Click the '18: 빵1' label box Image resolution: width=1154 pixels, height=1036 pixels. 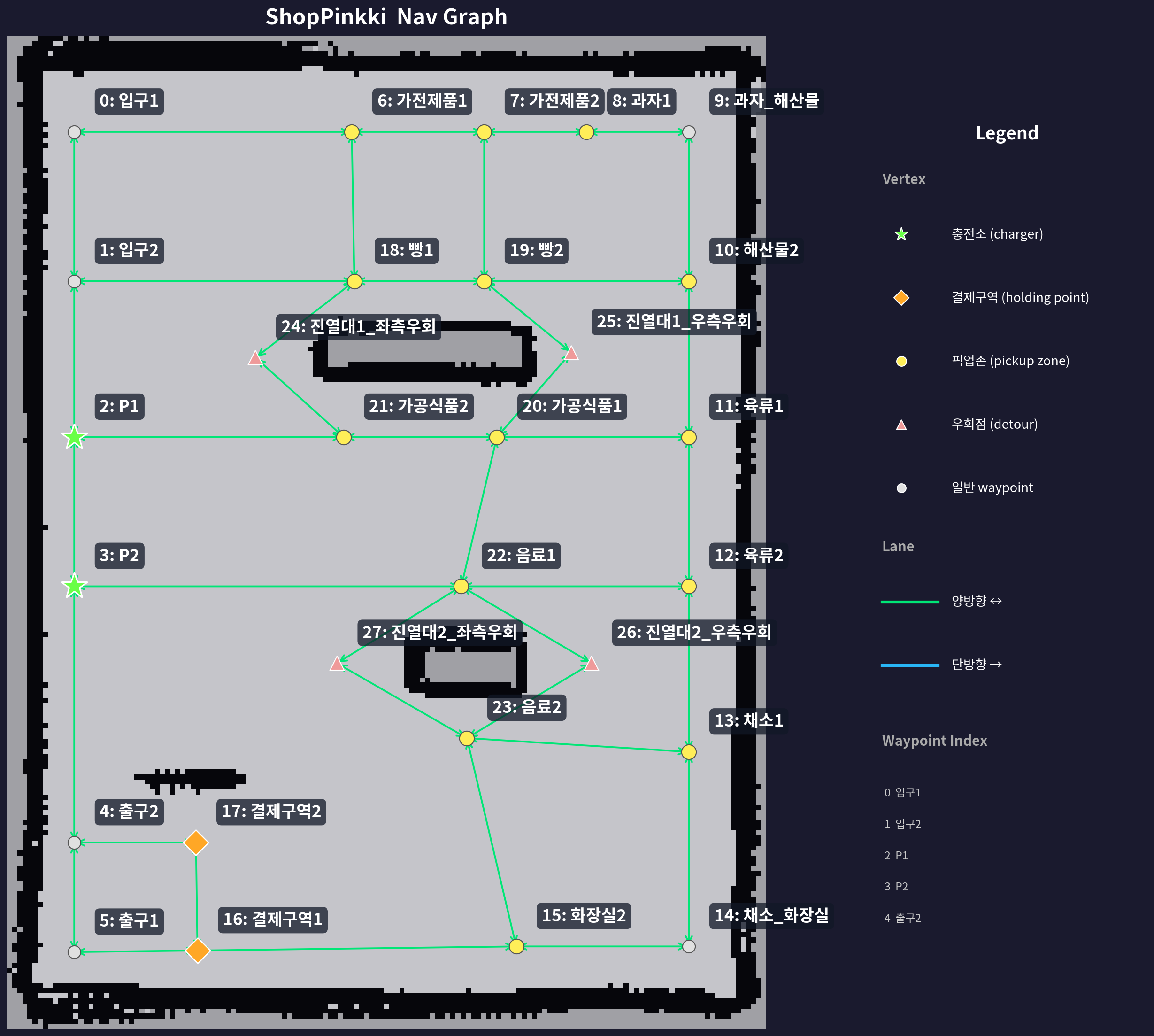click(x=406, y=250)
